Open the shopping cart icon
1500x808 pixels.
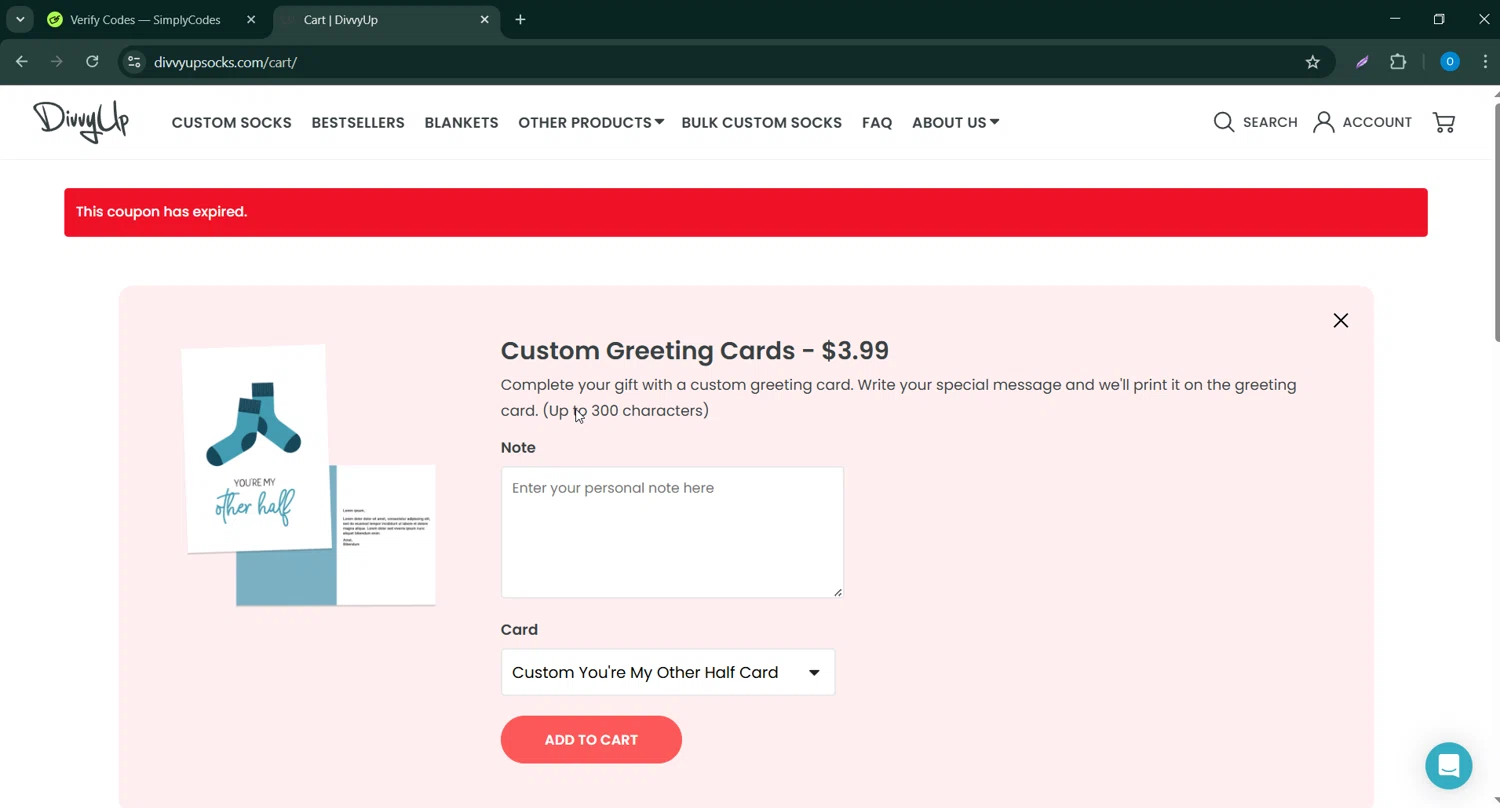(1444, 122)
